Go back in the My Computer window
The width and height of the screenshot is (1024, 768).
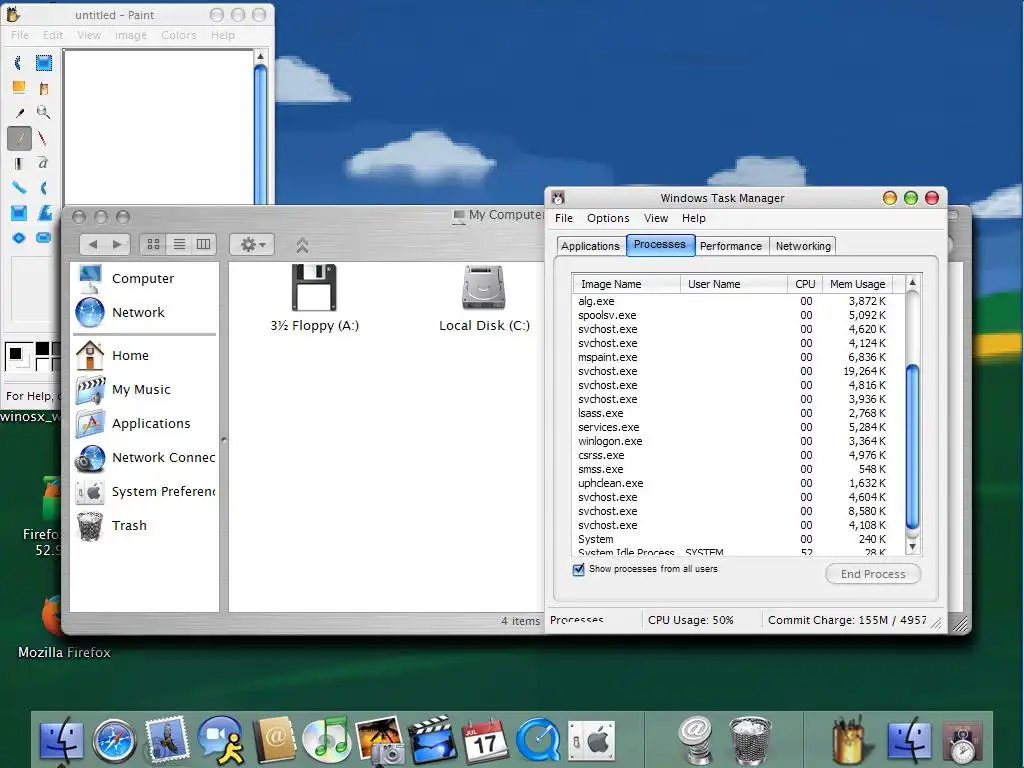93,244
